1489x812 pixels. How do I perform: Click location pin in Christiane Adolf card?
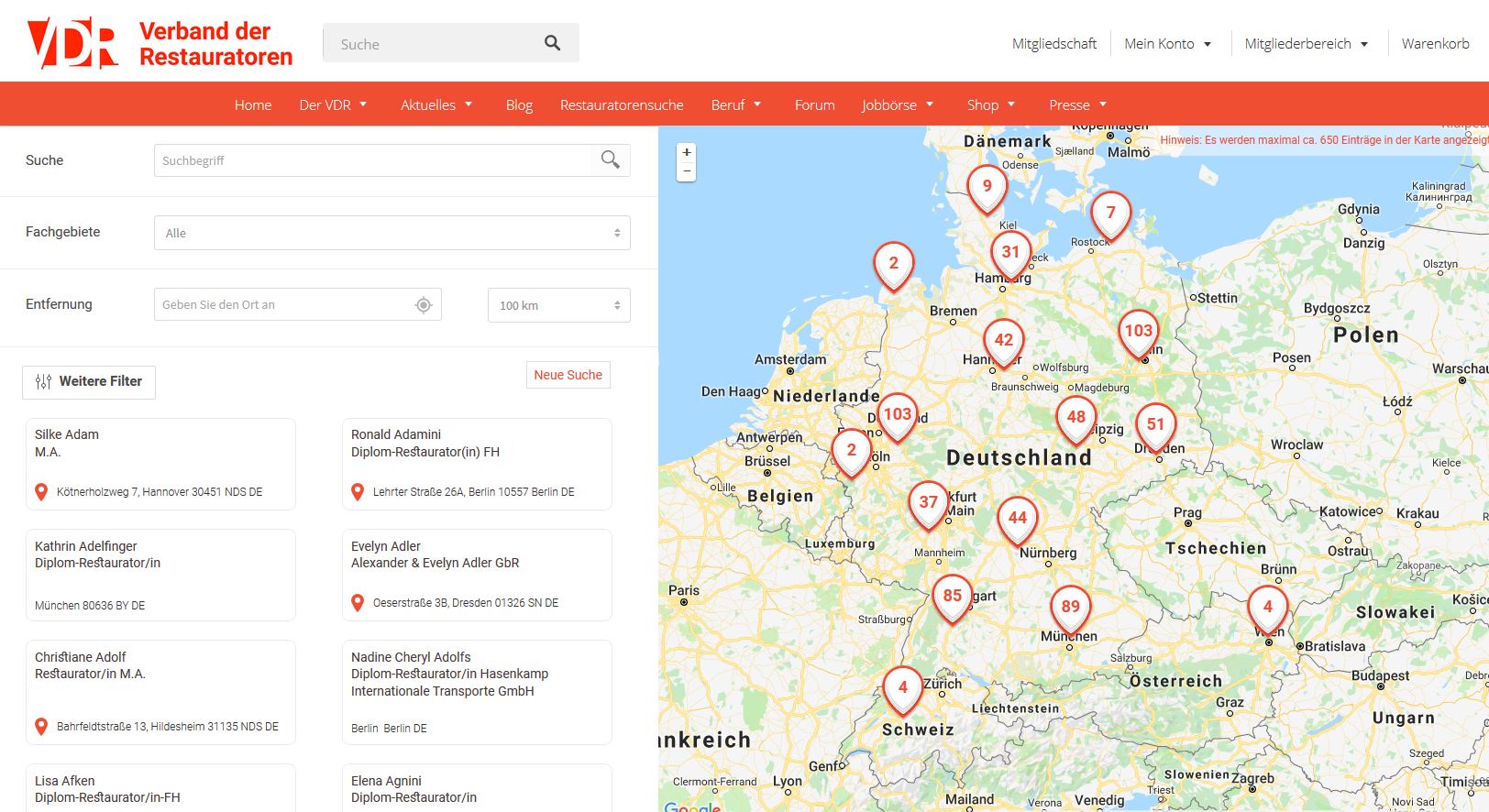click(x=41, y=727)
